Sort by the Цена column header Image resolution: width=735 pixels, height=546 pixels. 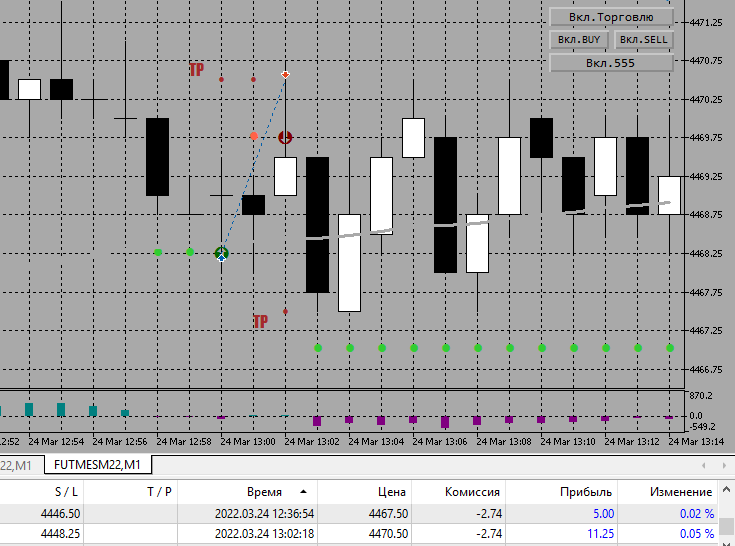[x=365, y=492]
